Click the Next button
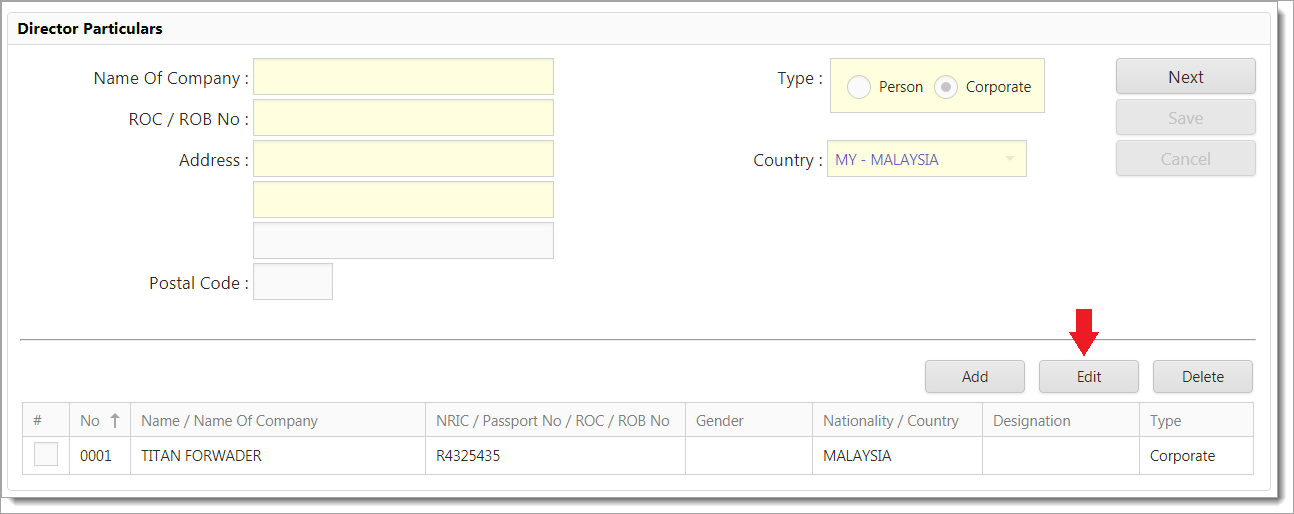This screenshot has height=514, width=1294. [1185, 77]
